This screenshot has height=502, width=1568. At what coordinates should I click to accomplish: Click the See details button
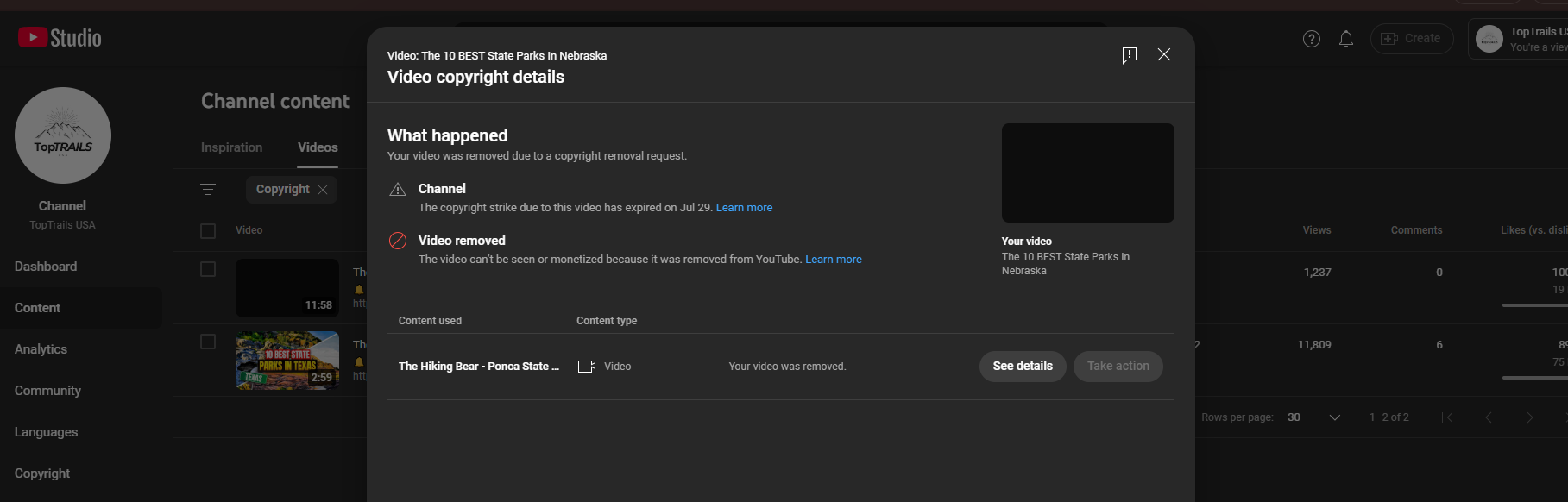[x=1023, y=367]
